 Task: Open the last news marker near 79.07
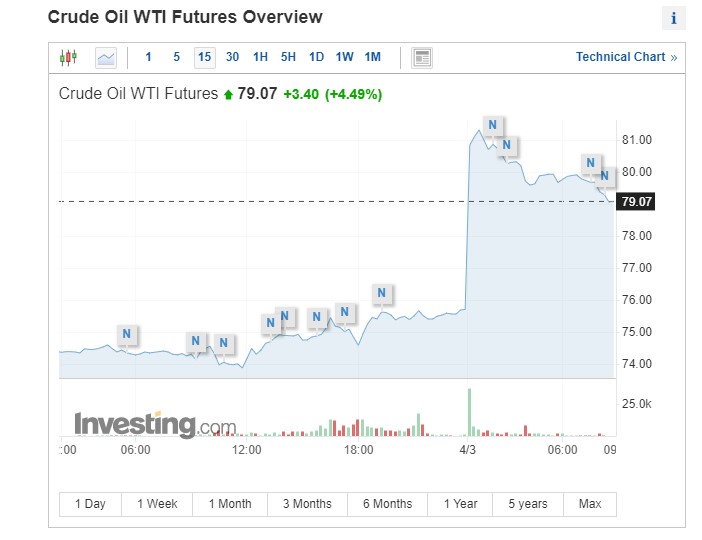(x=604, y=176)
